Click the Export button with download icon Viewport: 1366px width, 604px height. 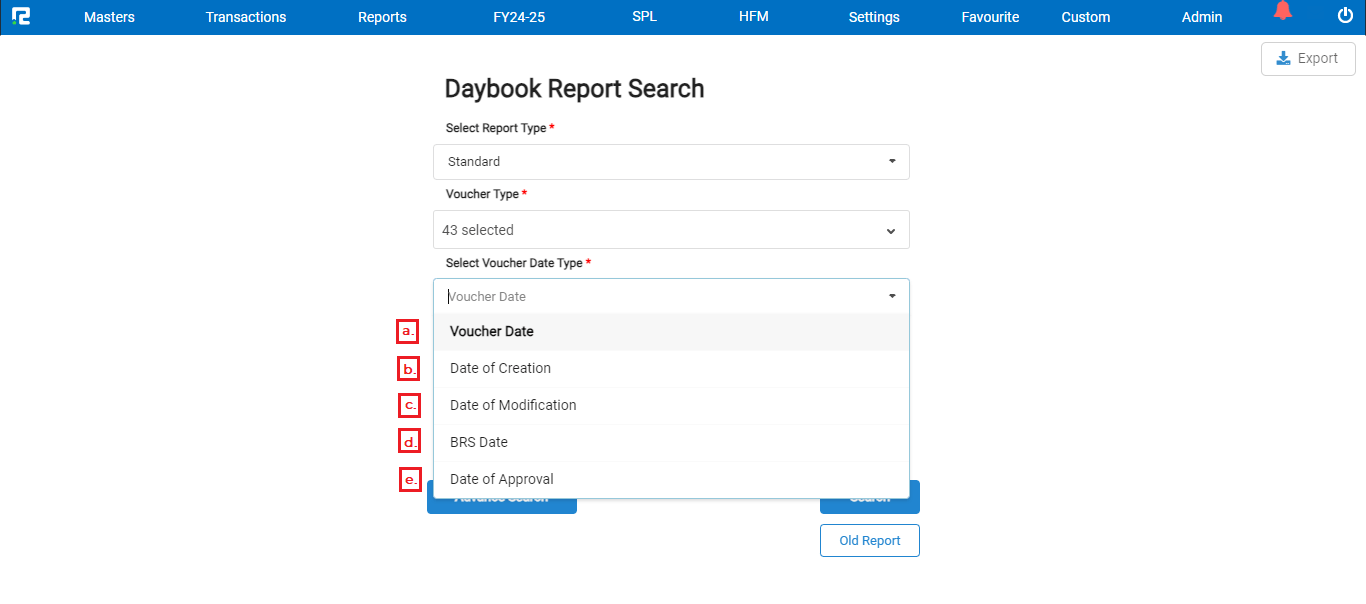click(1308, 59)
